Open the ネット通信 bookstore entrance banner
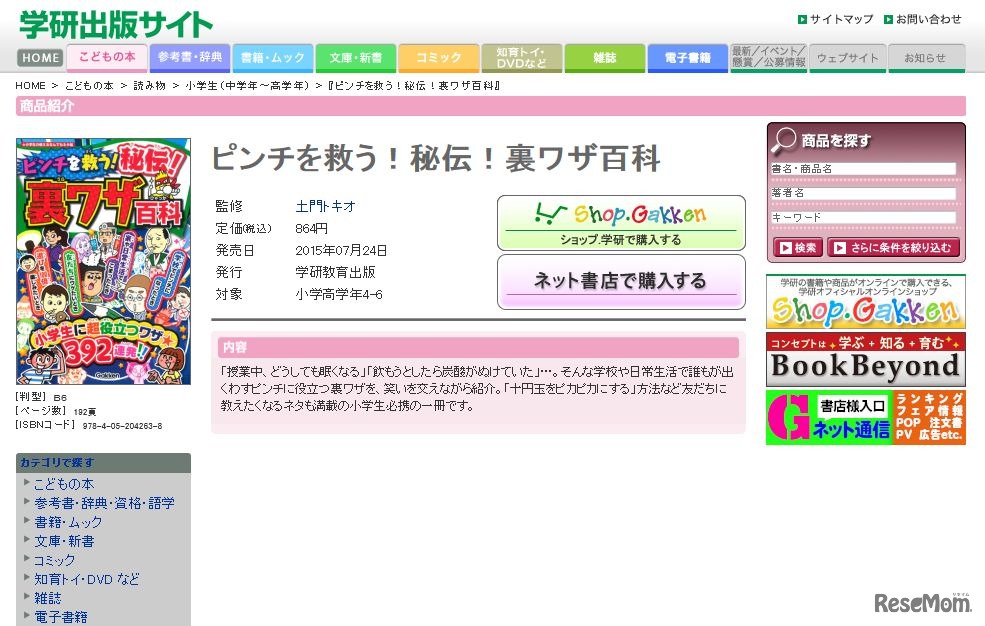The image size is (985, 626). pyautogui.click(x=869, y=417)
